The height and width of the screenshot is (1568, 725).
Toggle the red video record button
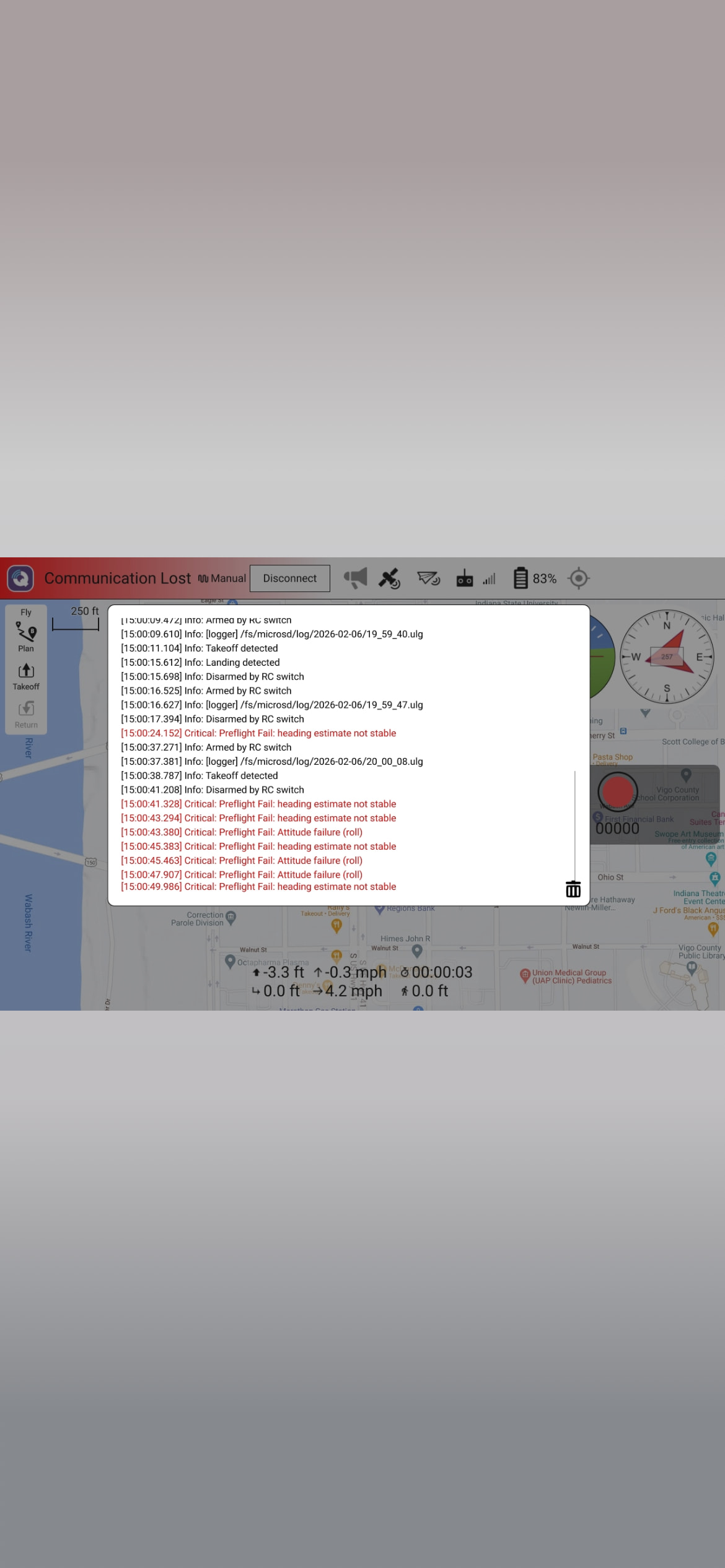click(x=617, y=791)
